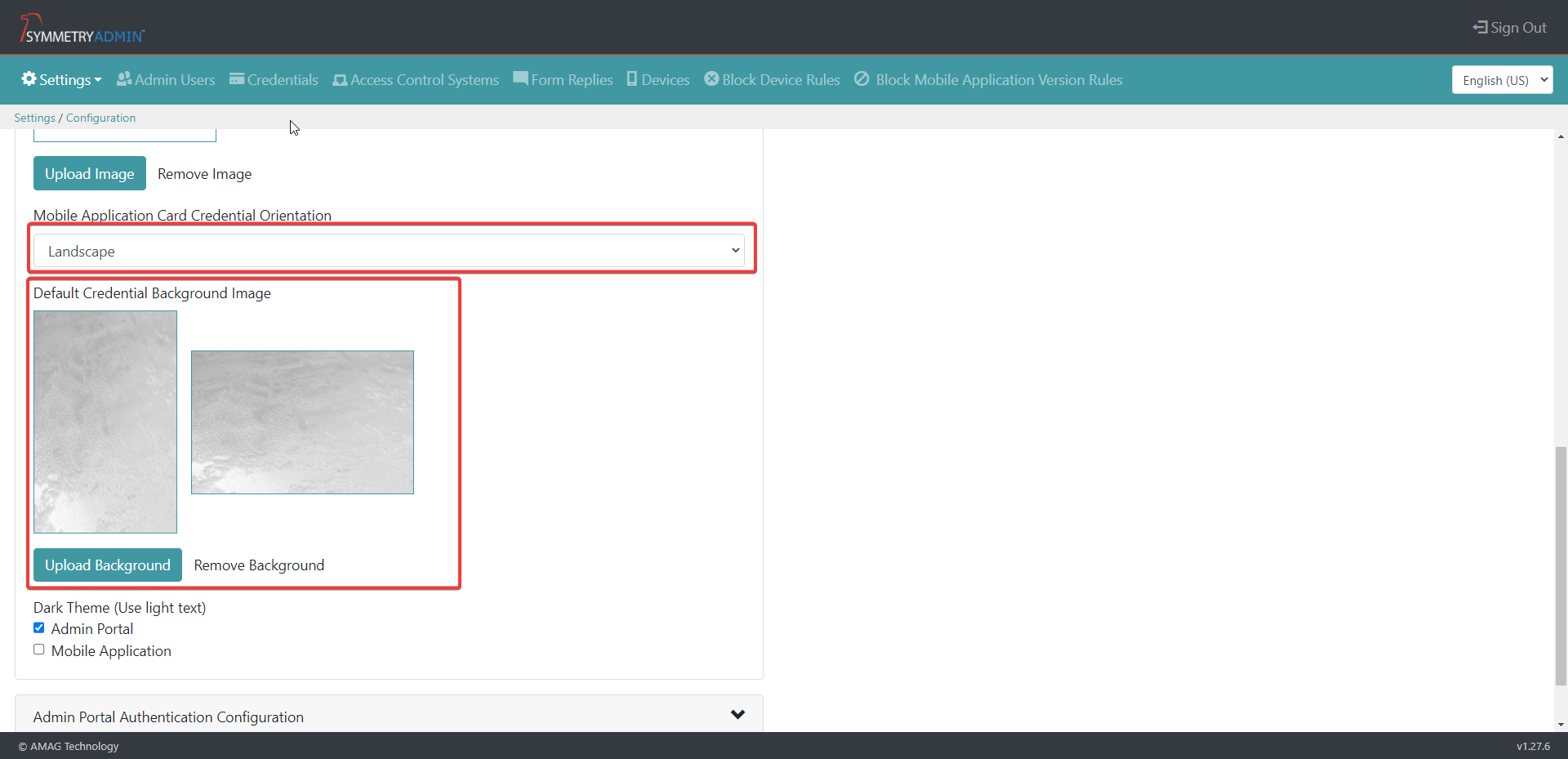Sign out of the admin portal
This screenshot has height=759, width=1568.
point(1510,27)
